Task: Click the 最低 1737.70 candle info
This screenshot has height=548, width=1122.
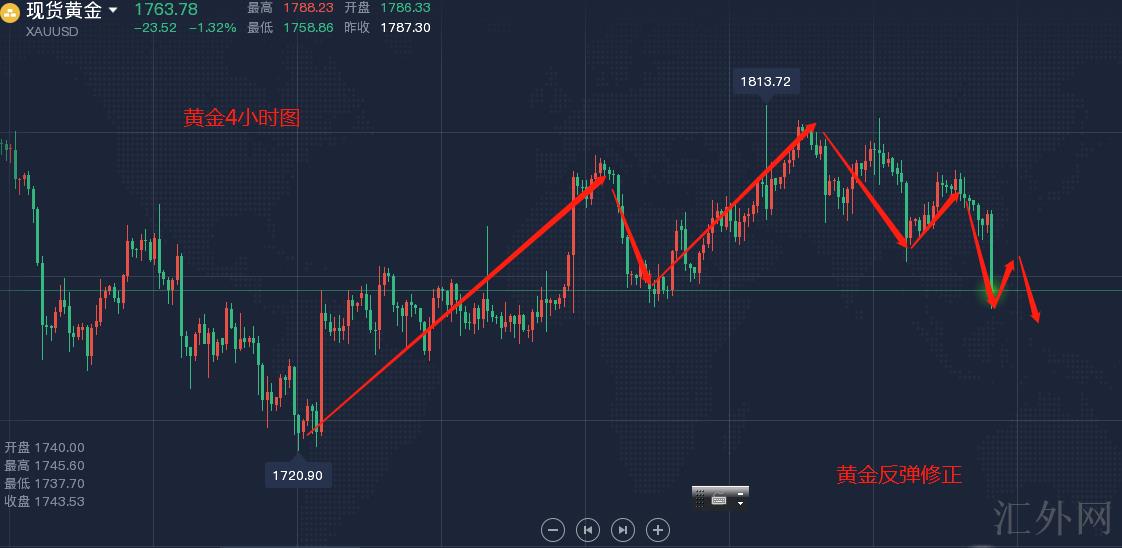Action: tap(44, 484)
